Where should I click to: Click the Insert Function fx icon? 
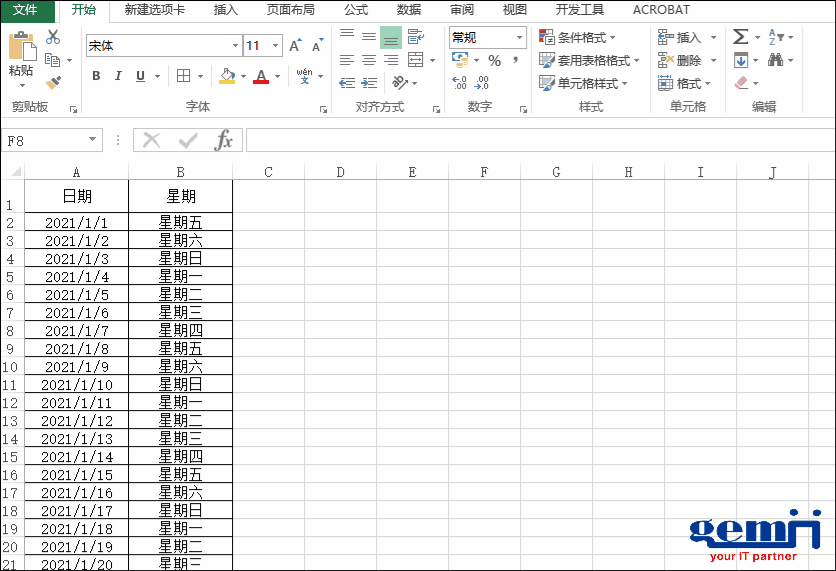point(224,140)
